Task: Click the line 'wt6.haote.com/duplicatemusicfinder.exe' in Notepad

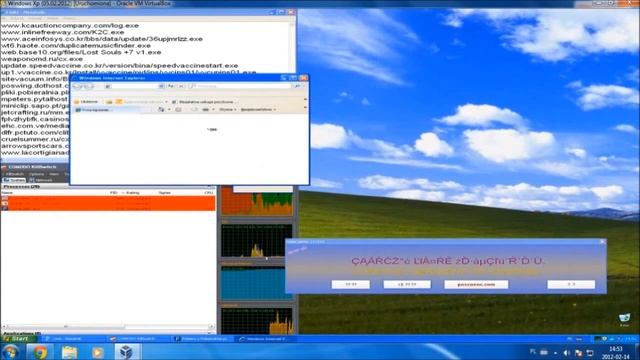Action: [76, 45]
